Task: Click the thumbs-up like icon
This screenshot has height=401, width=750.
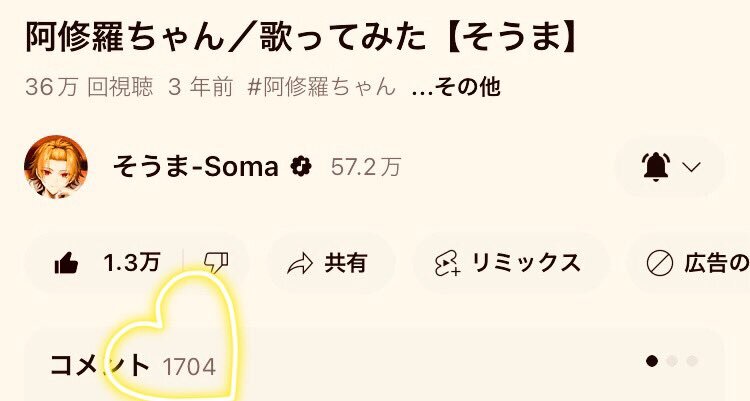Action: pos(66,263)
